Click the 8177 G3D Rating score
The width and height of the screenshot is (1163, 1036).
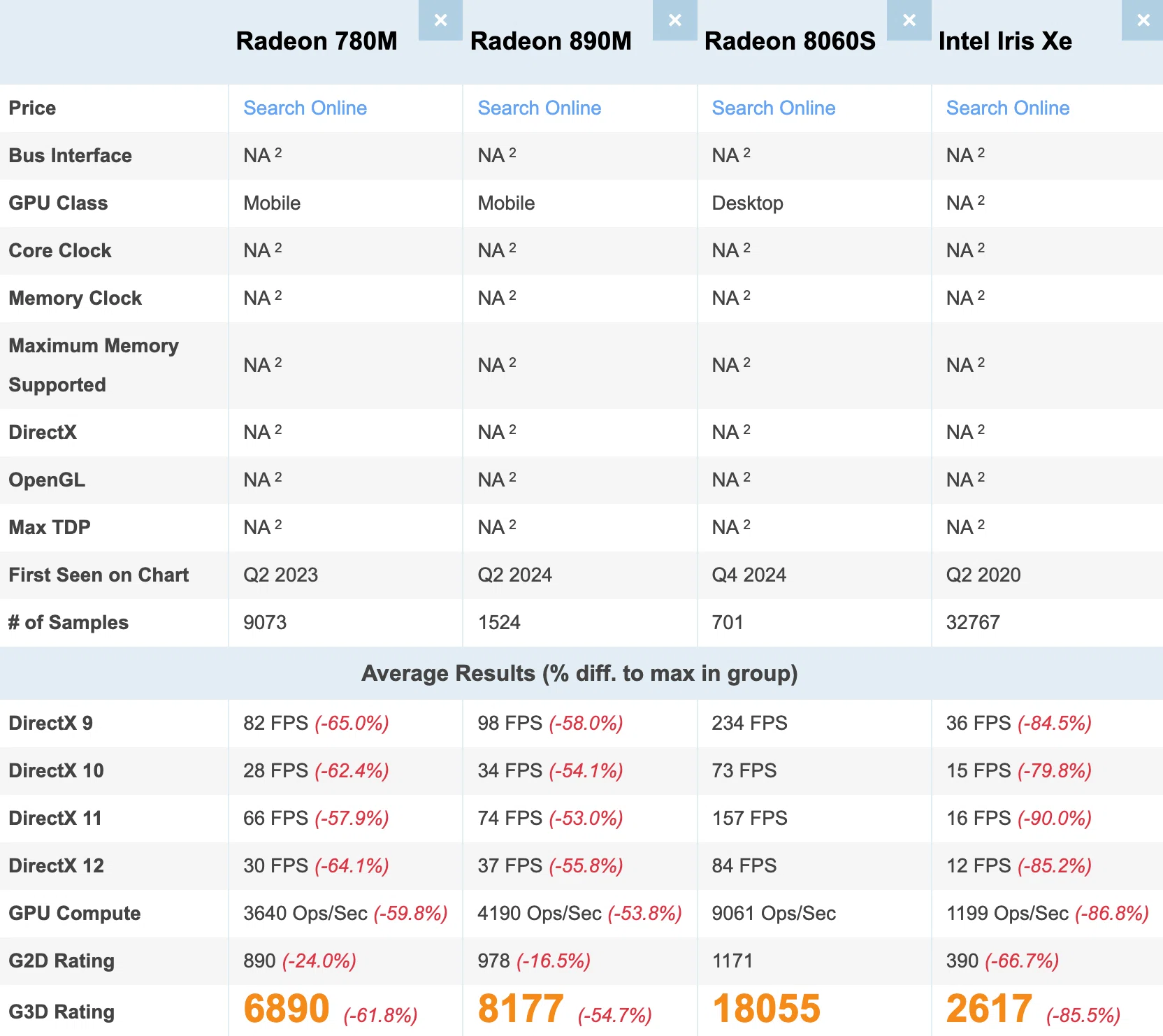coord(521,1009)
